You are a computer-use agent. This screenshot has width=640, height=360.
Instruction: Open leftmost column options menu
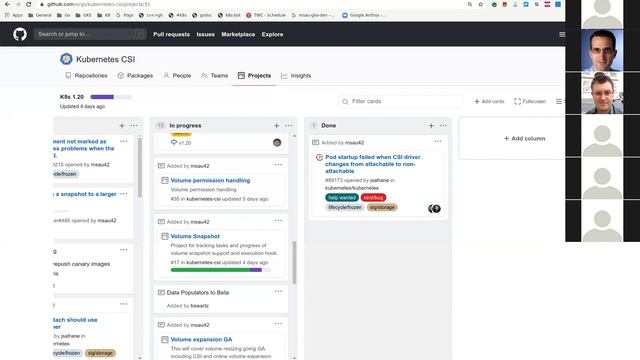(134, 126)
